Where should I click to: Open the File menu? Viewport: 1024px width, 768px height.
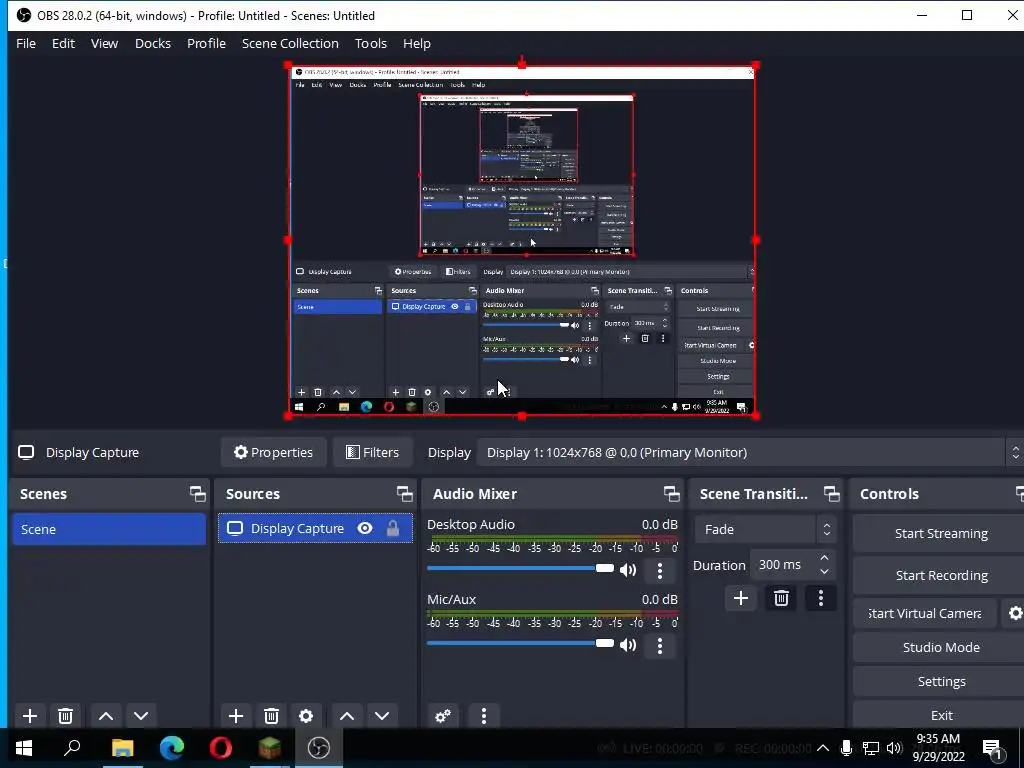tap(26, 44)
